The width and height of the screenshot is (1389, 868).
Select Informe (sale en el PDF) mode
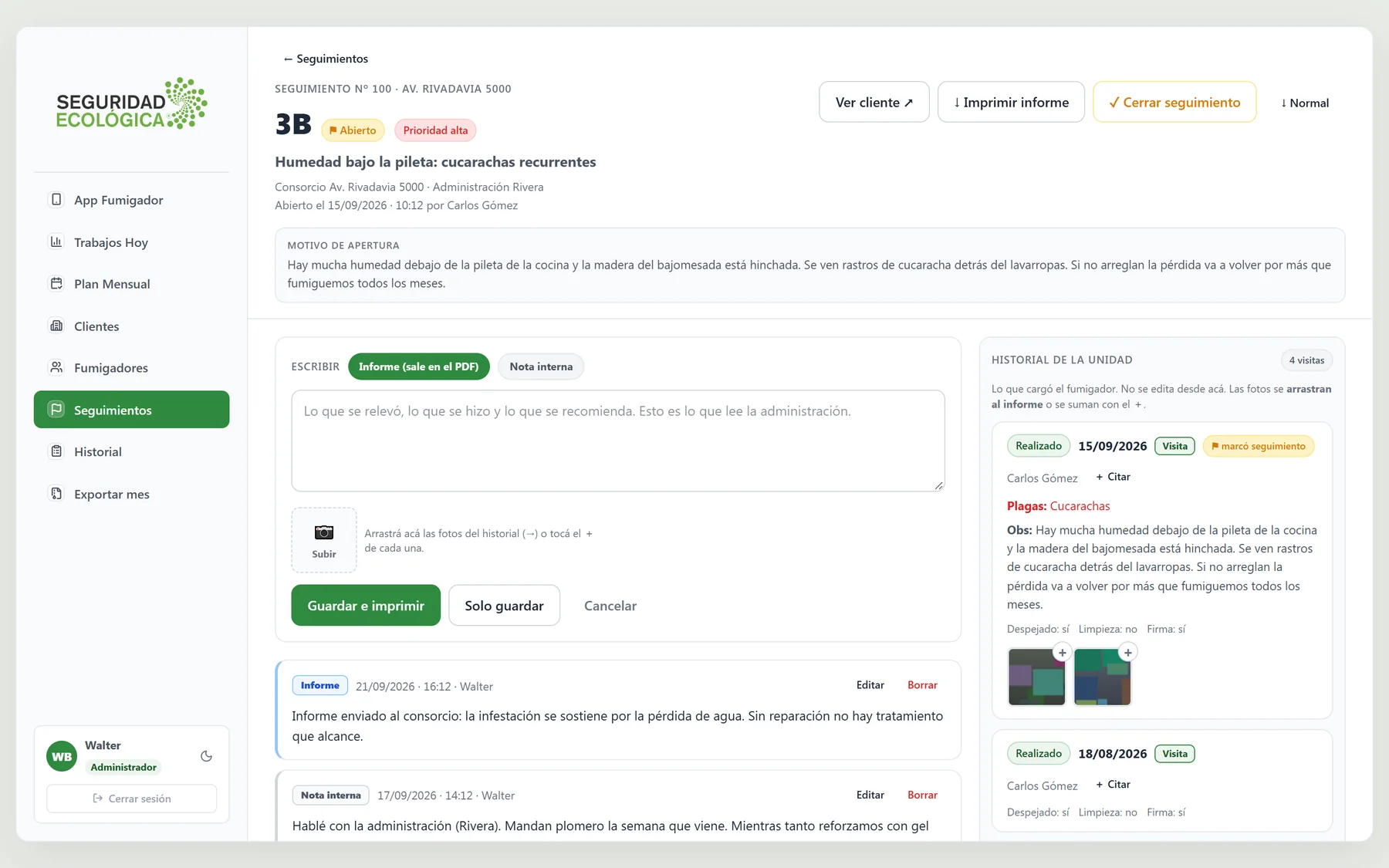tap(419, 366)
